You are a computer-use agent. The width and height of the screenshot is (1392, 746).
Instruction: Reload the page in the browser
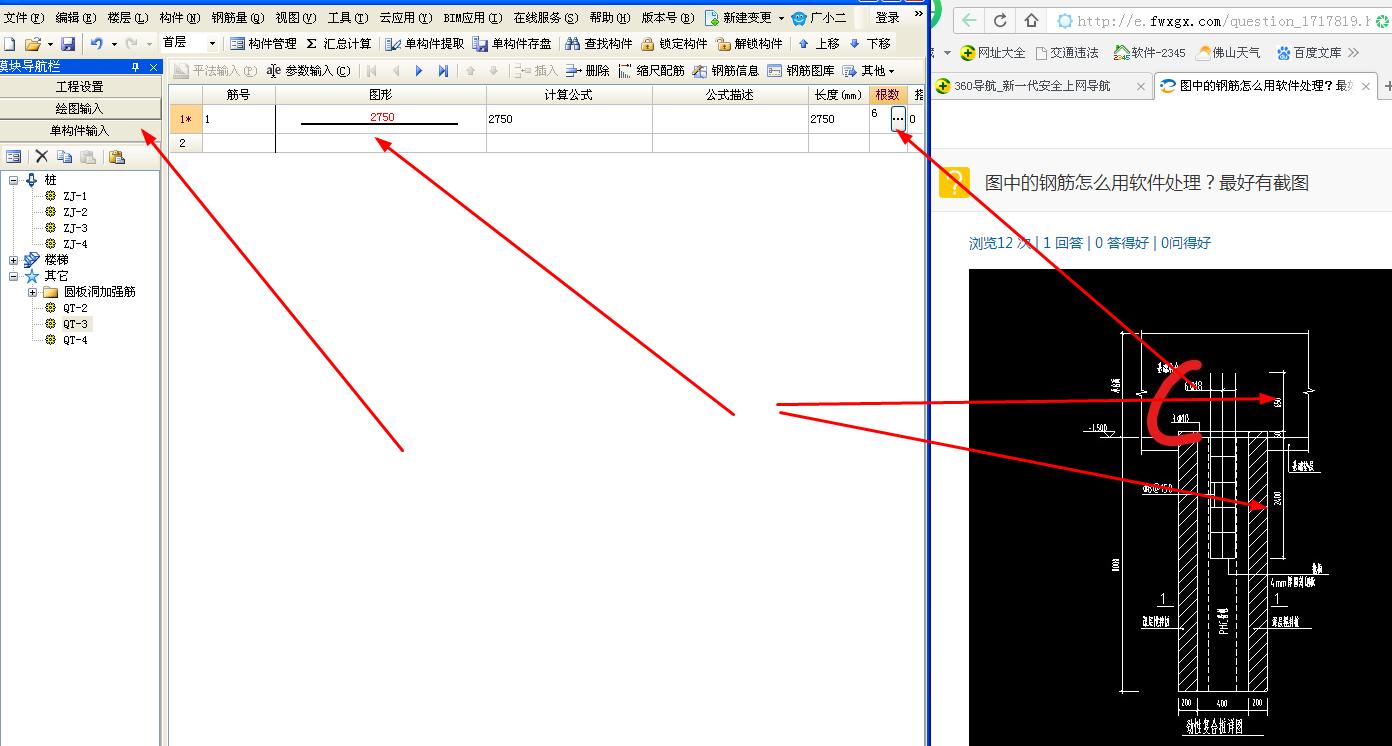tap(1000, 20)
